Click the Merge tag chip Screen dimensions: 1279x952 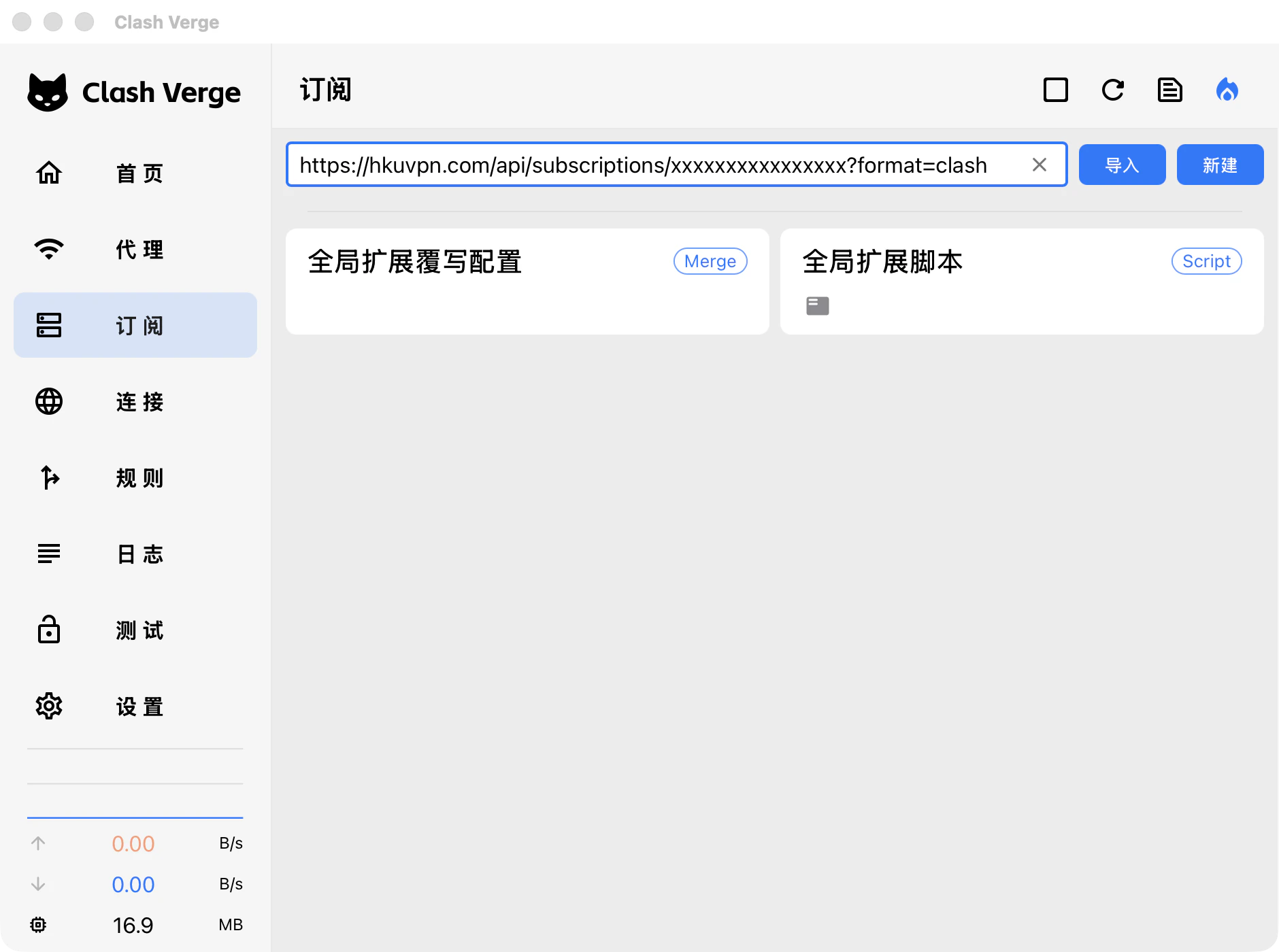pos(710,261)
